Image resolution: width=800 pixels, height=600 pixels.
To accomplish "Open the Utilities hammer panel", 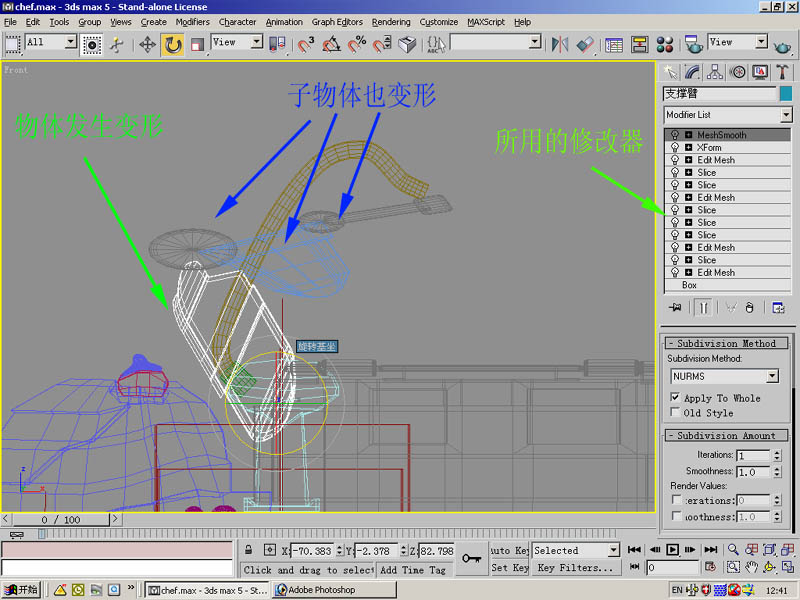I will click(782, 72).
